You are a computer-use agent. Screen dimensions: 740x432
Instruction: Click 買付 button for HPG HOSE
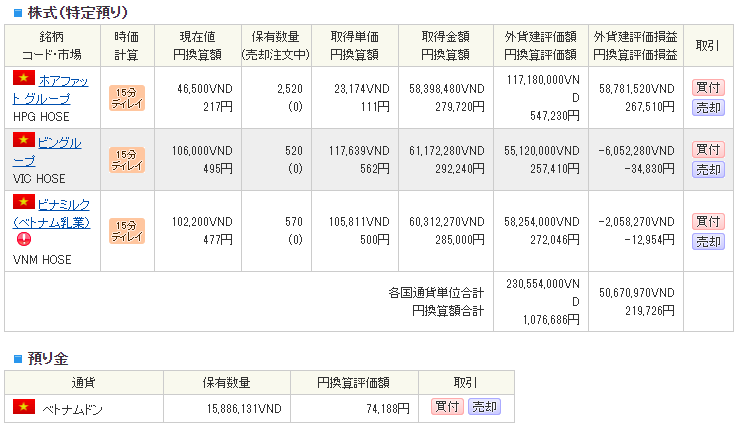point(708,87)
